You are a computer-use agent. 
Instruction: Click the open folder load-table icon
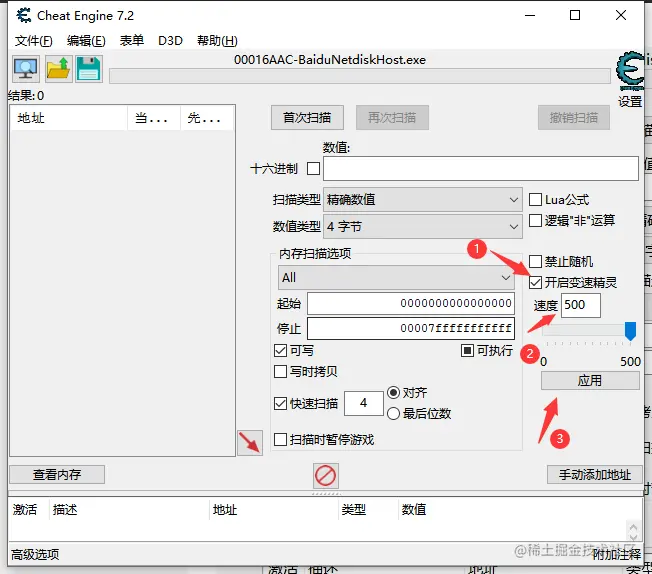59,69
